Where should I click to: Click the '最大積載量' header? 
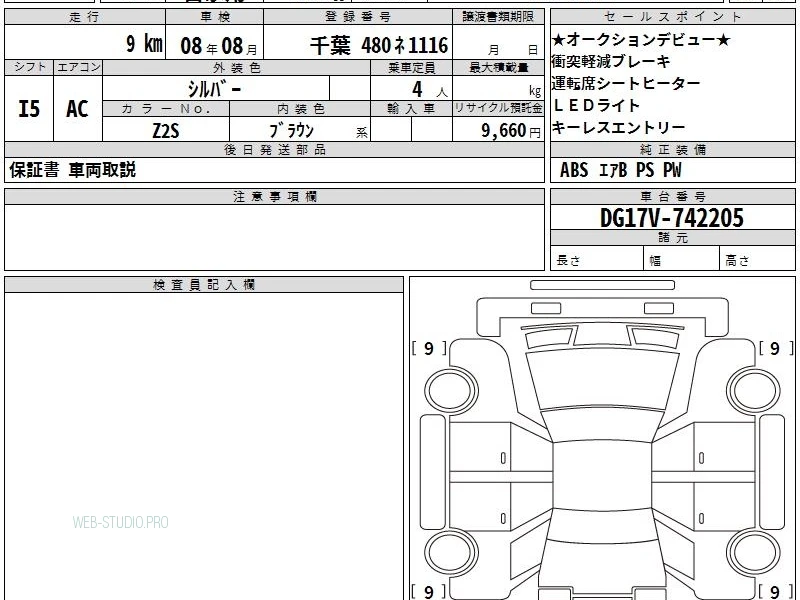(498, 68)
